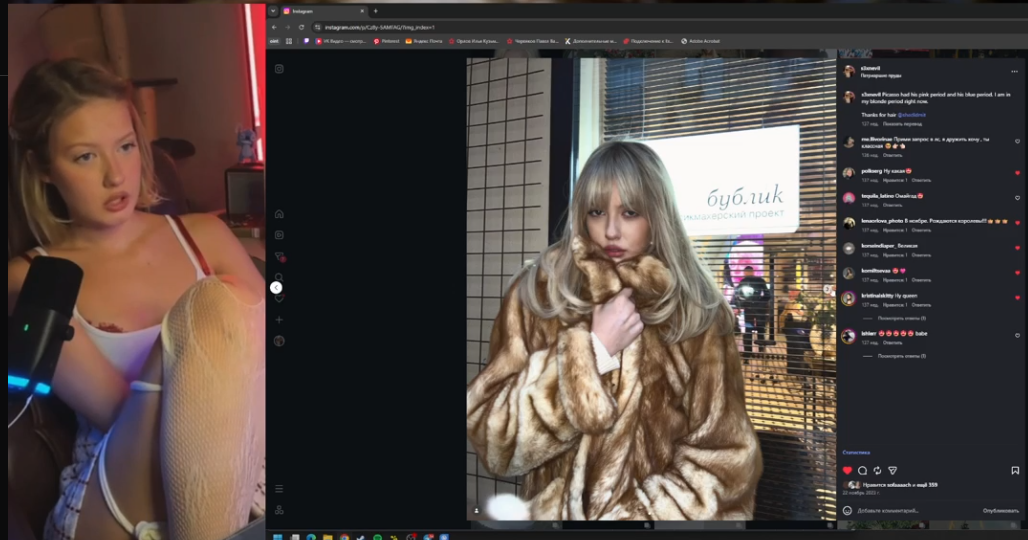Expand replies under kristinalskitty's comment
The height and width of the screenshot is (540, 1028).
901,318
